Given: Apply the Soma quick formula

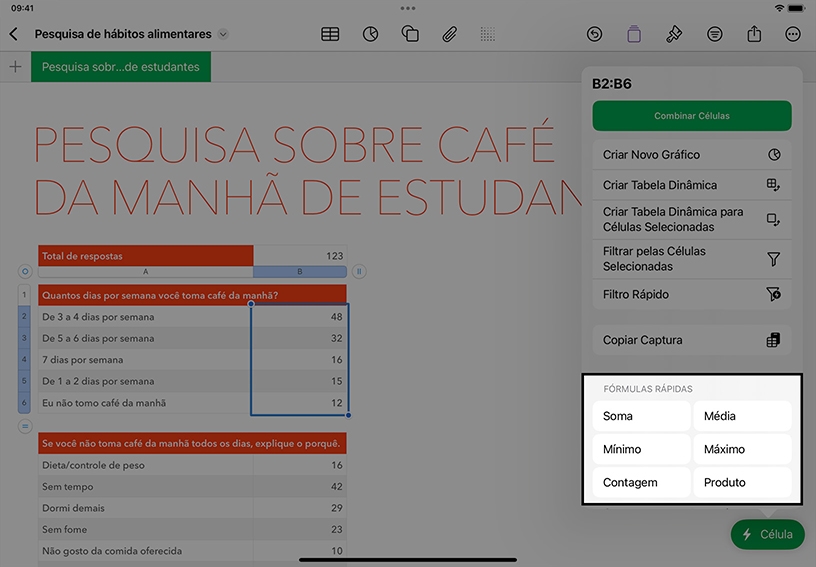Looking at the screenshot, I should pyautogui.click(x=641, y=416).
